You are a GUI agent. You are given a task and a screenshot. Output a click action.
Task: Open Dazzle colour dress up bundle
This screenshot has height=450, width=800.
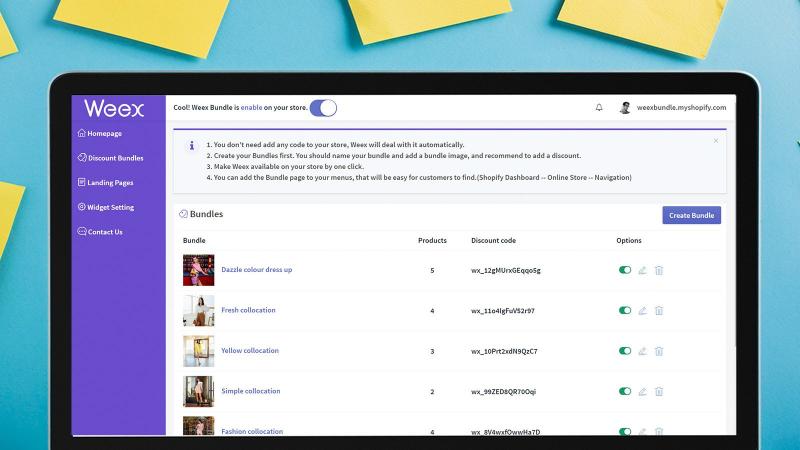(257, 269)
